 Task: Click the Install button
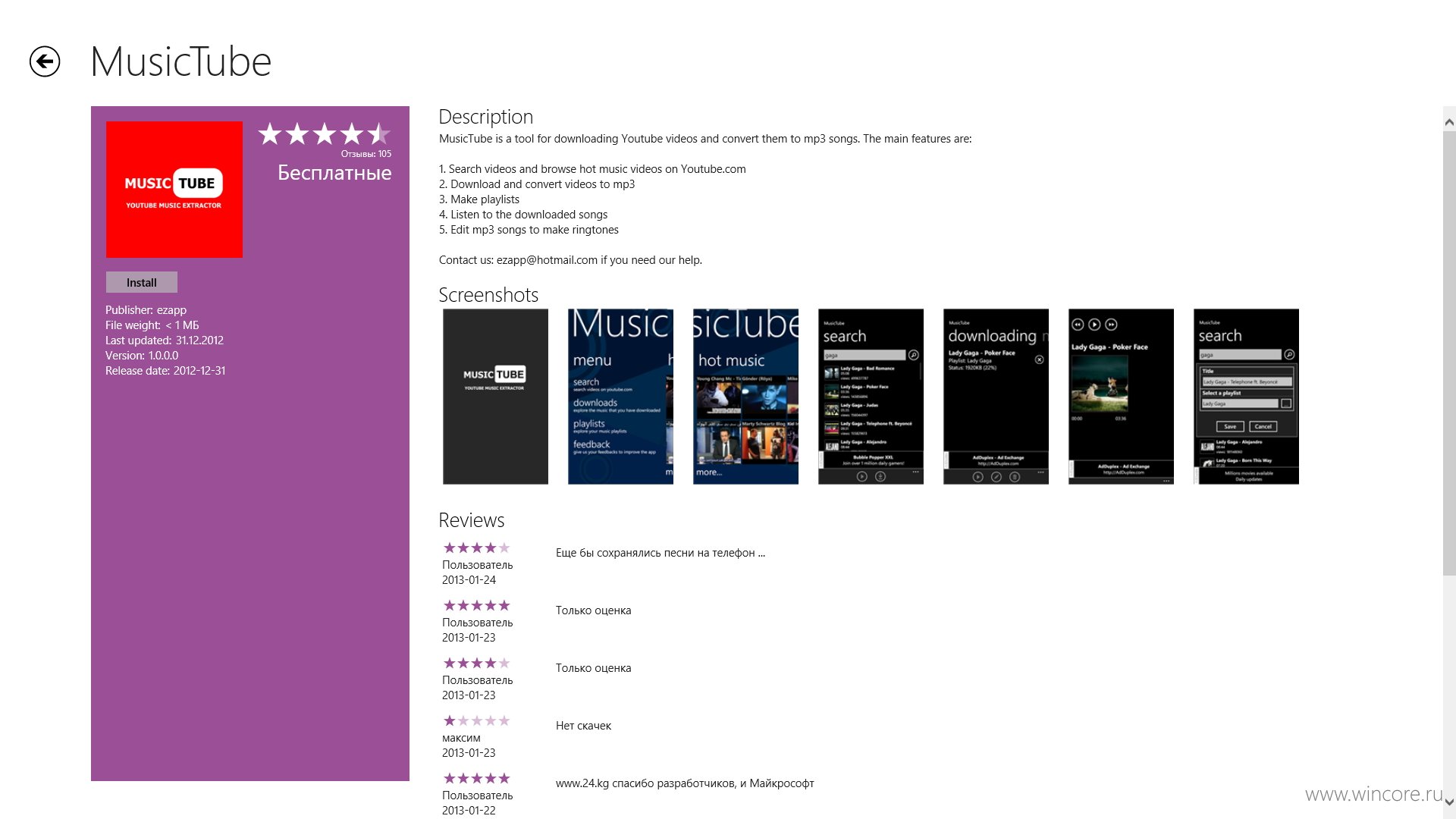[x=142, y=282]
